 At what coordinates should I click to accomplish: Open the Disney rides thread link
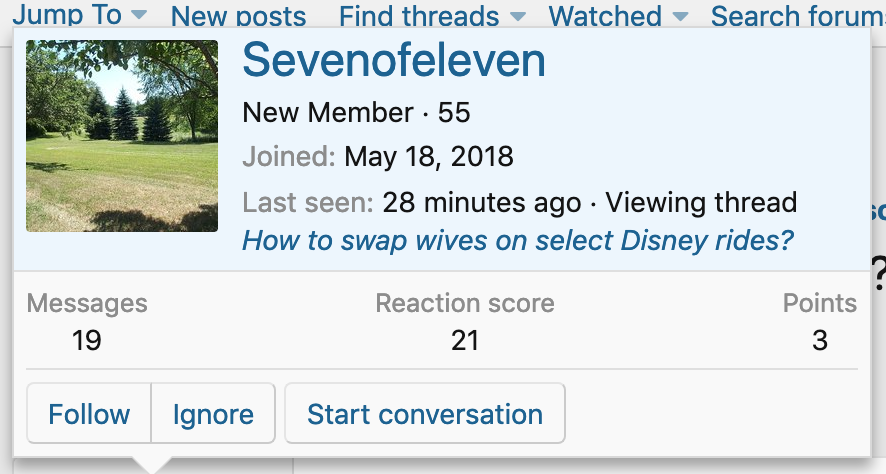518,241
